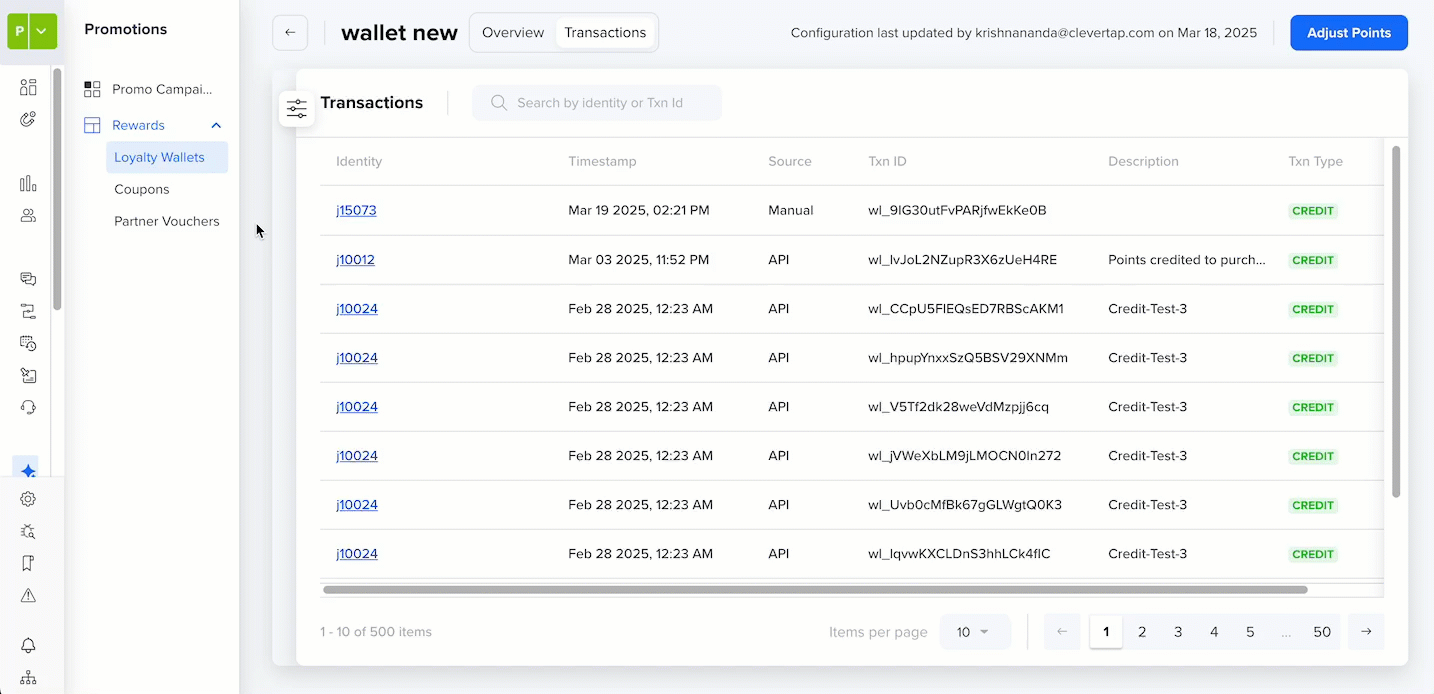Select Partner Vouchers in the Rewards menu
This screenshot has width=1434, height=694.
point(167,221)
